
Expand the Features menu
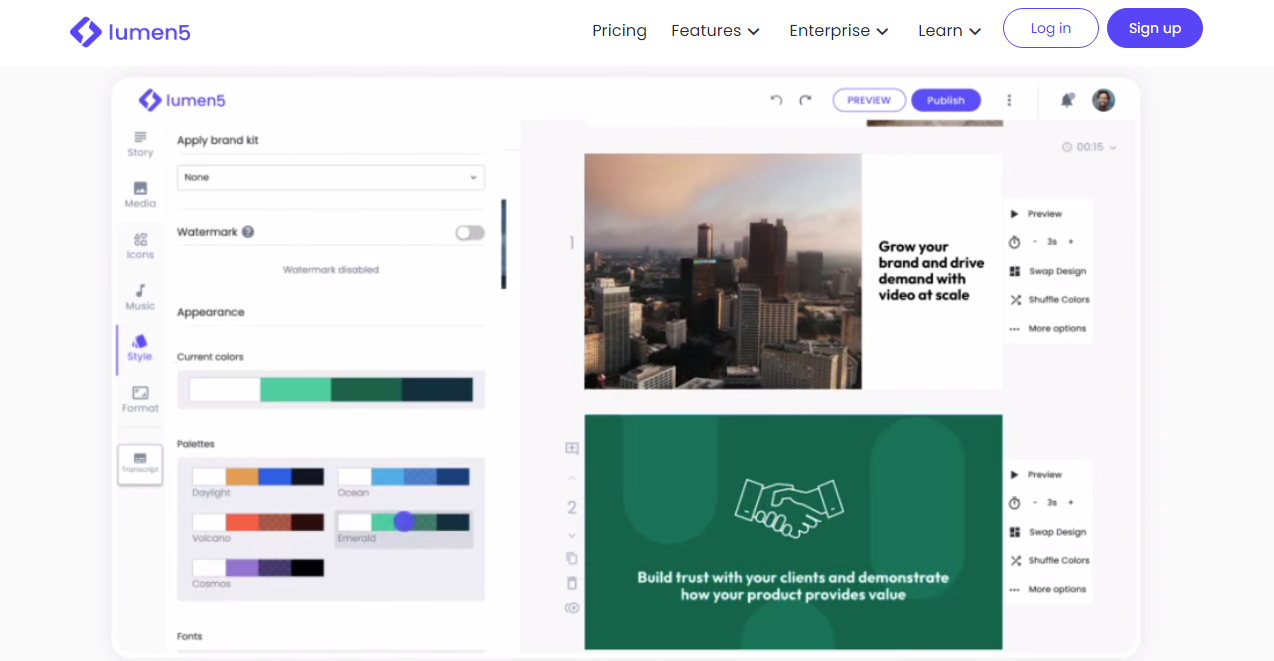tap(715, 31)
